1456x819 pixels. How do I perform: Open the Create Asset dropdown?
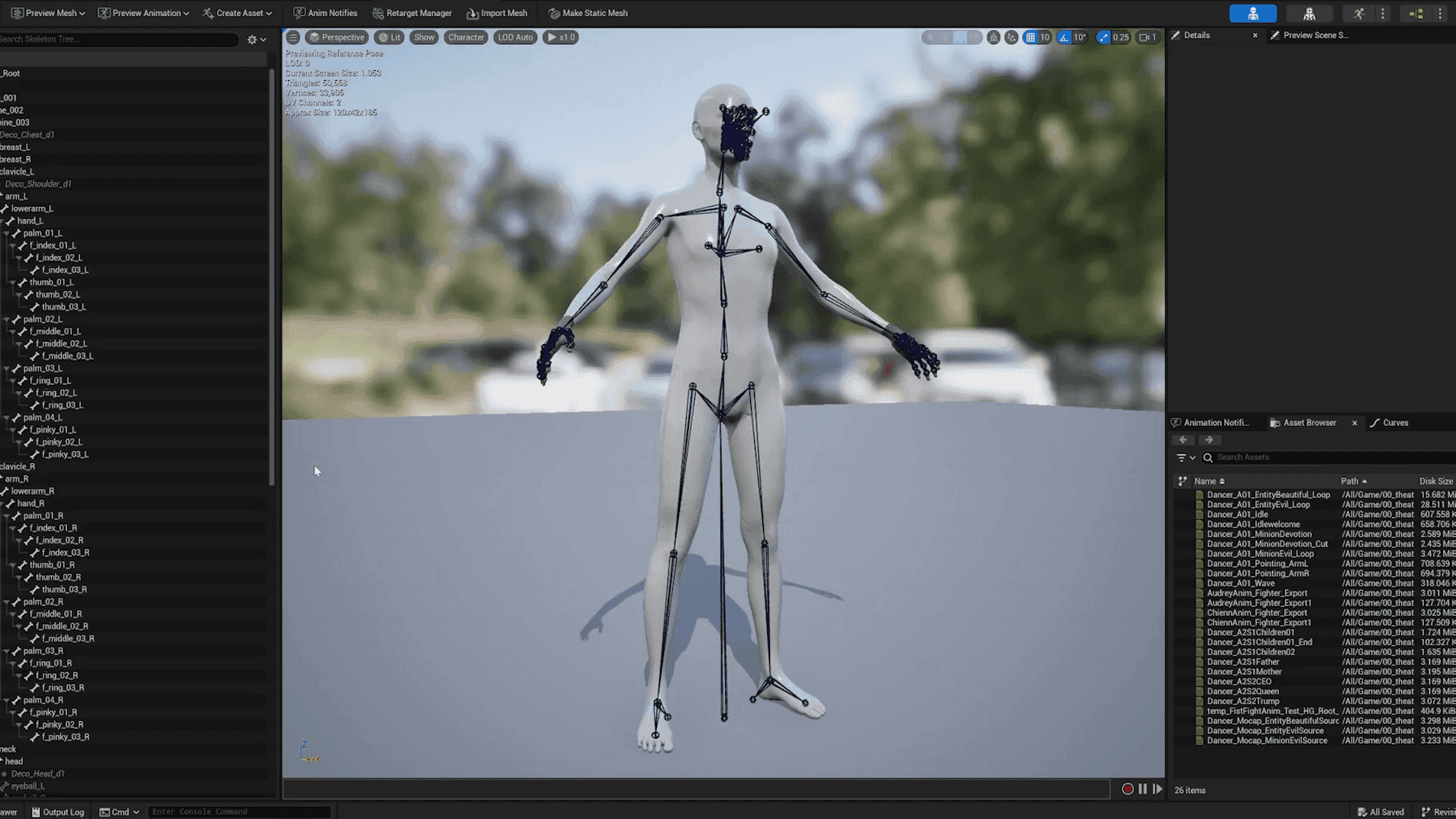[x=237, y=13]
